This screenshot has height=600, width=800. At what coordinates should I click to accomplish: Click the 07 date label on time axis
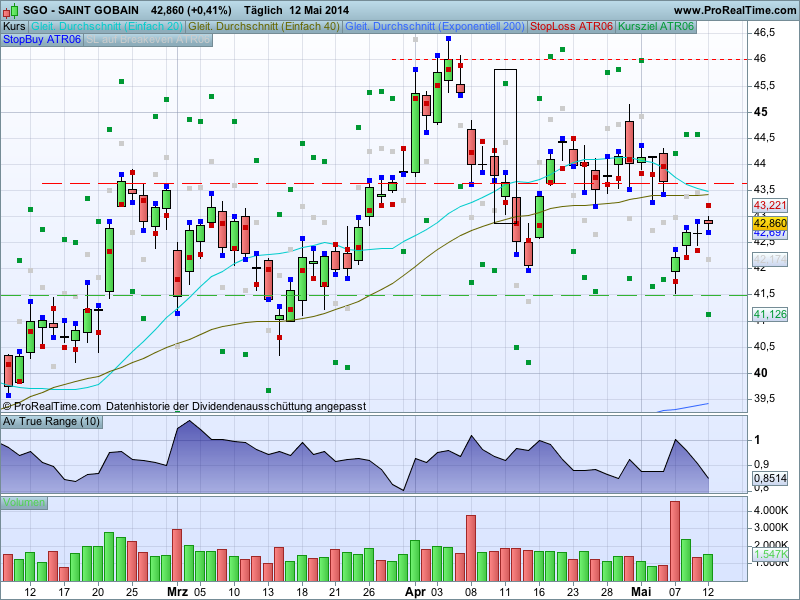coord(674,592)
